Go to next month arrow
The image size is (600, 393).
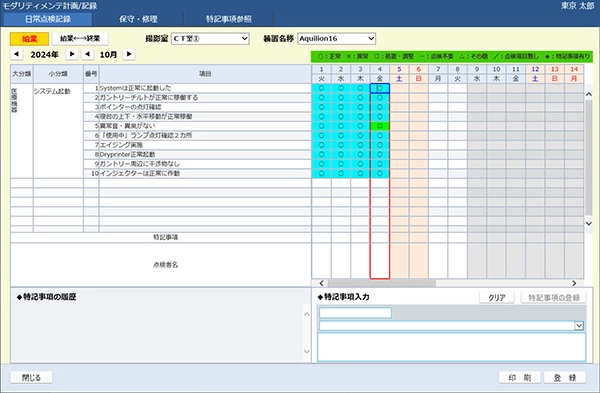(x=129, y=54)
